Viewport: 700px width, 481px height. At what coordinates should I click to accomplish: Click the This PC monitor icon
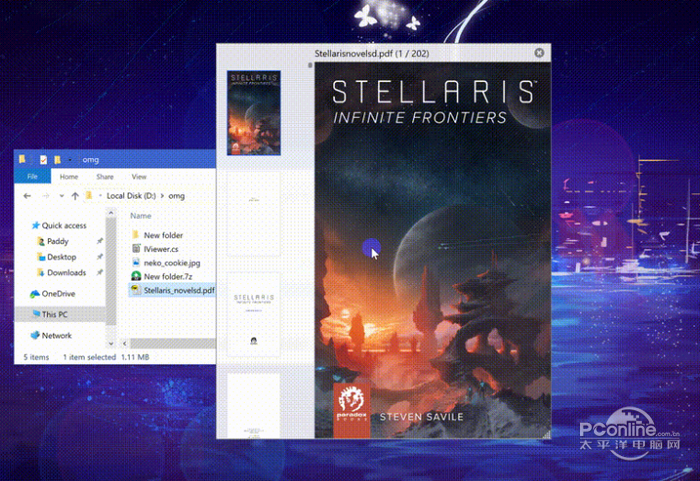pyautogui.click(x=36, y=314)
